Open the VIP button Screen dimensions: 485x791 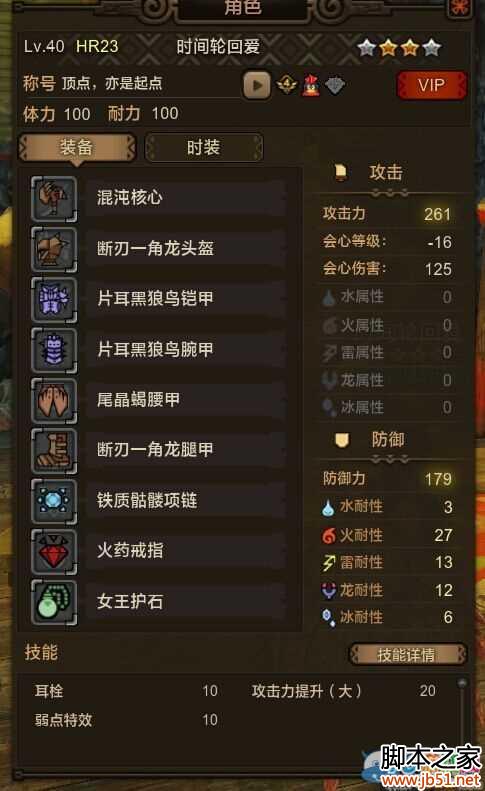(x=432, y=85)
